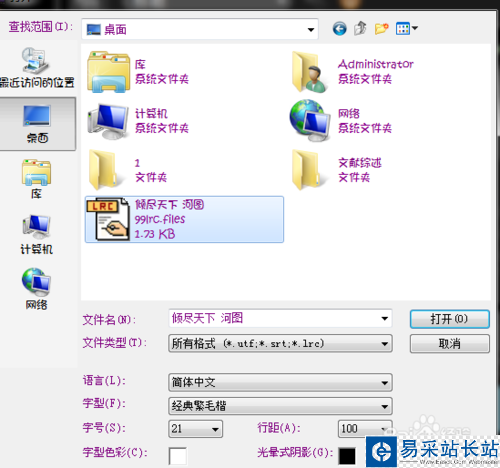Expand the 文件名 dropdown arrow
The height and width of the screenshot is (468, 500).
point(384,318)
